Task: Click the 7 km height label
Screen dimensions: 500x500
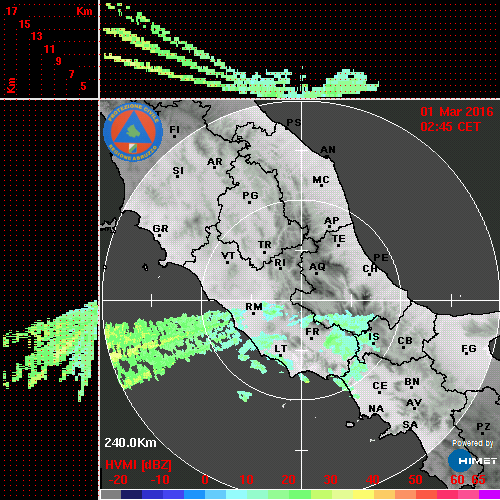Action: coord(71,74)
